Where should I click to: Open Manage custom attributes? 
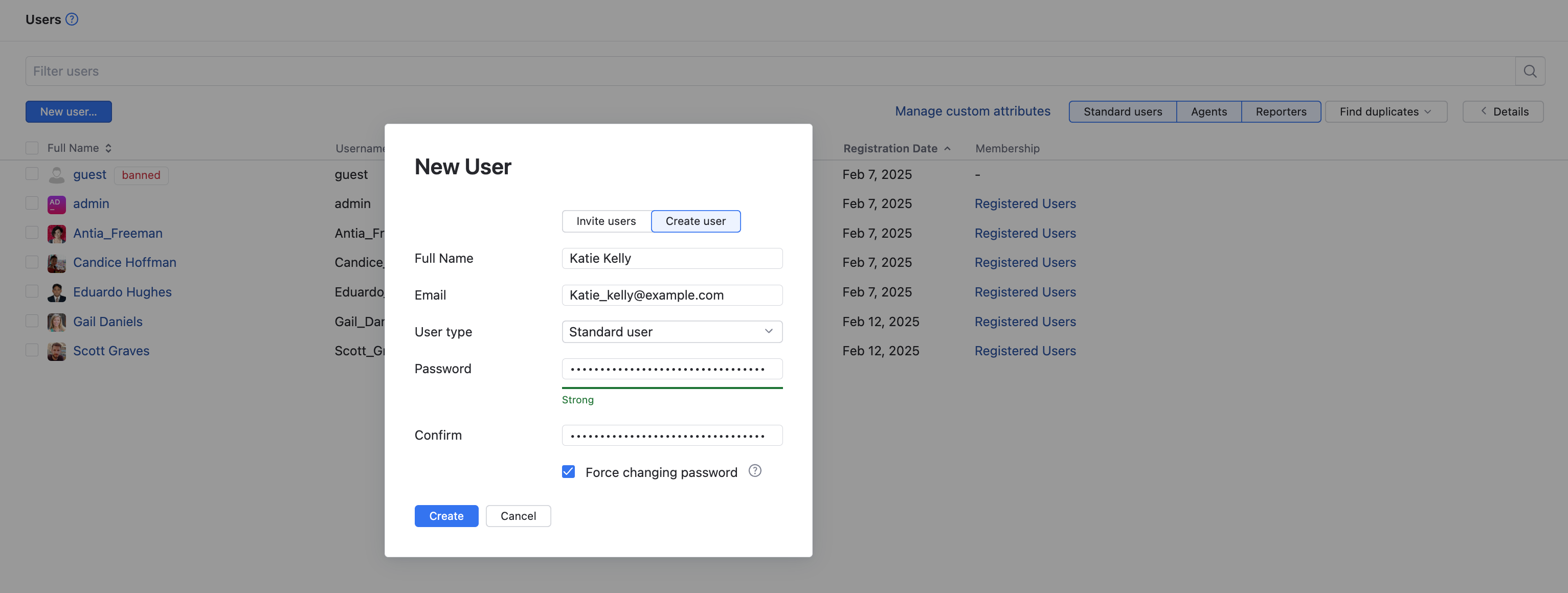tap(972, 111)
